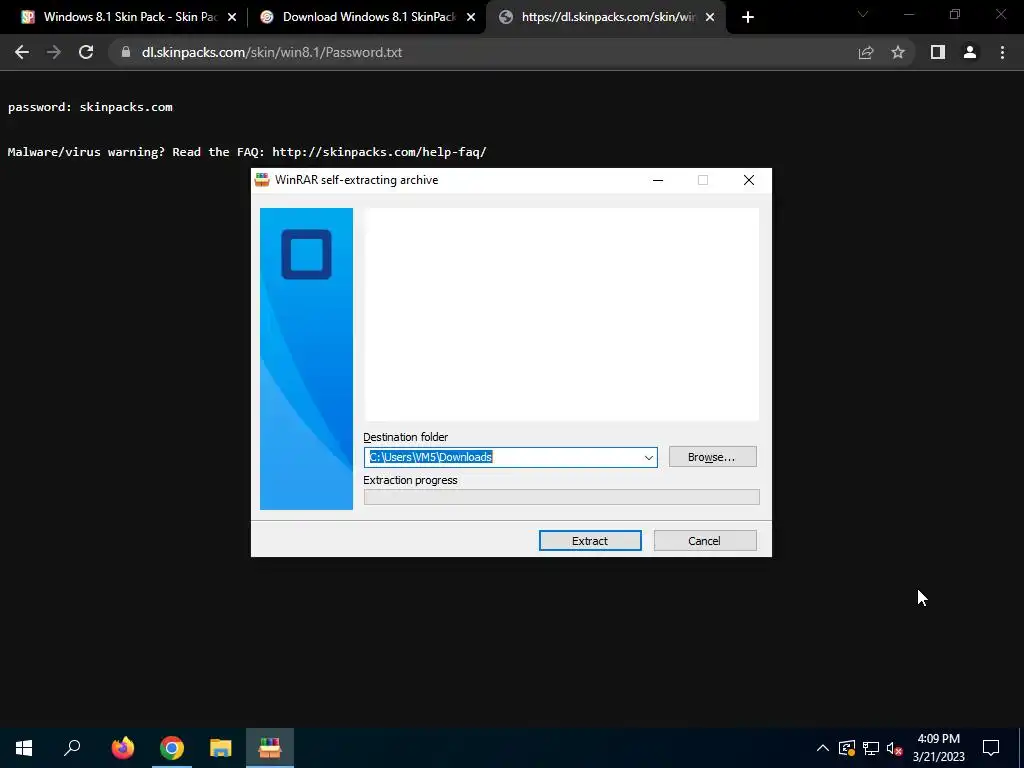Open the Browse... folder picker

pos(712,457)
